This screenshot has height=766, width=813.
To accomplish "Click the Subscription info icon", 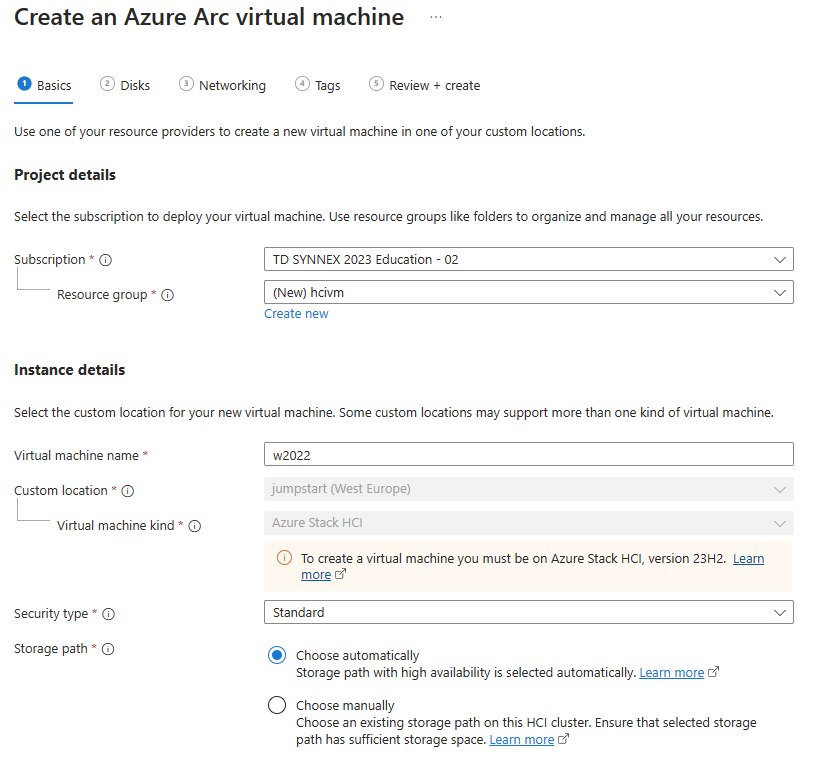I will (x=105, y=260).
